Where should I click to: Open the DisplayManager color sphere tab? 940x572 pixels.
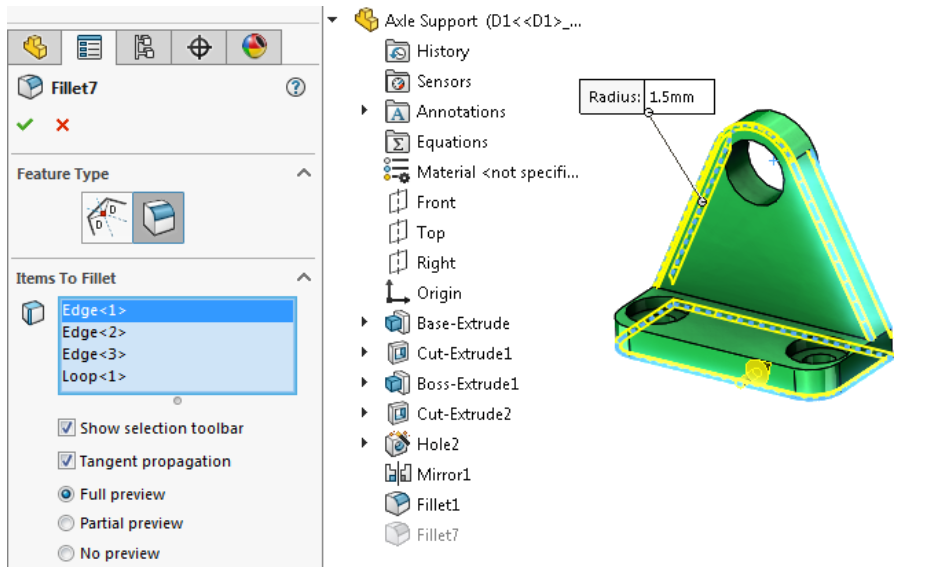click(254, 47)
